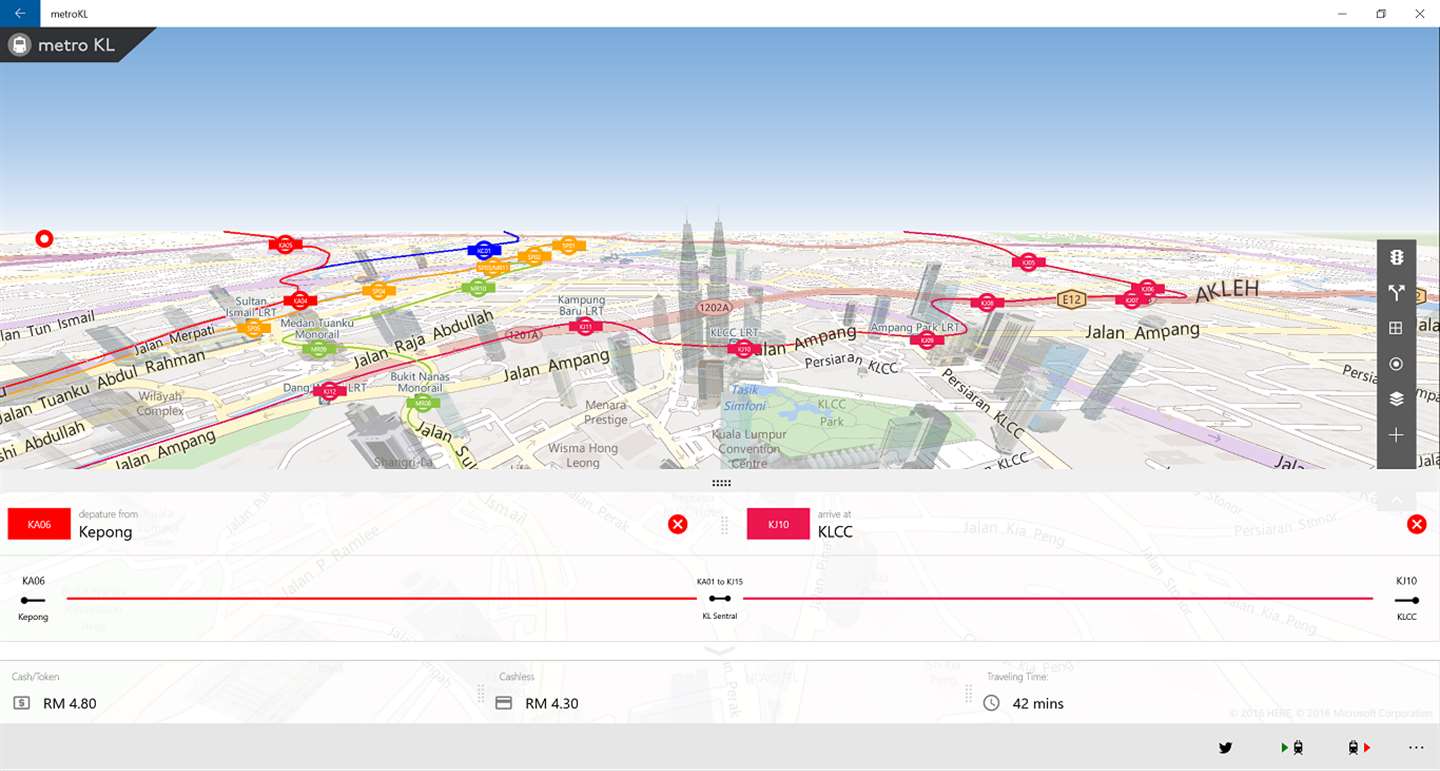Click the KJ08 station marker on map

pyautogui.click(x=987, y=302)
